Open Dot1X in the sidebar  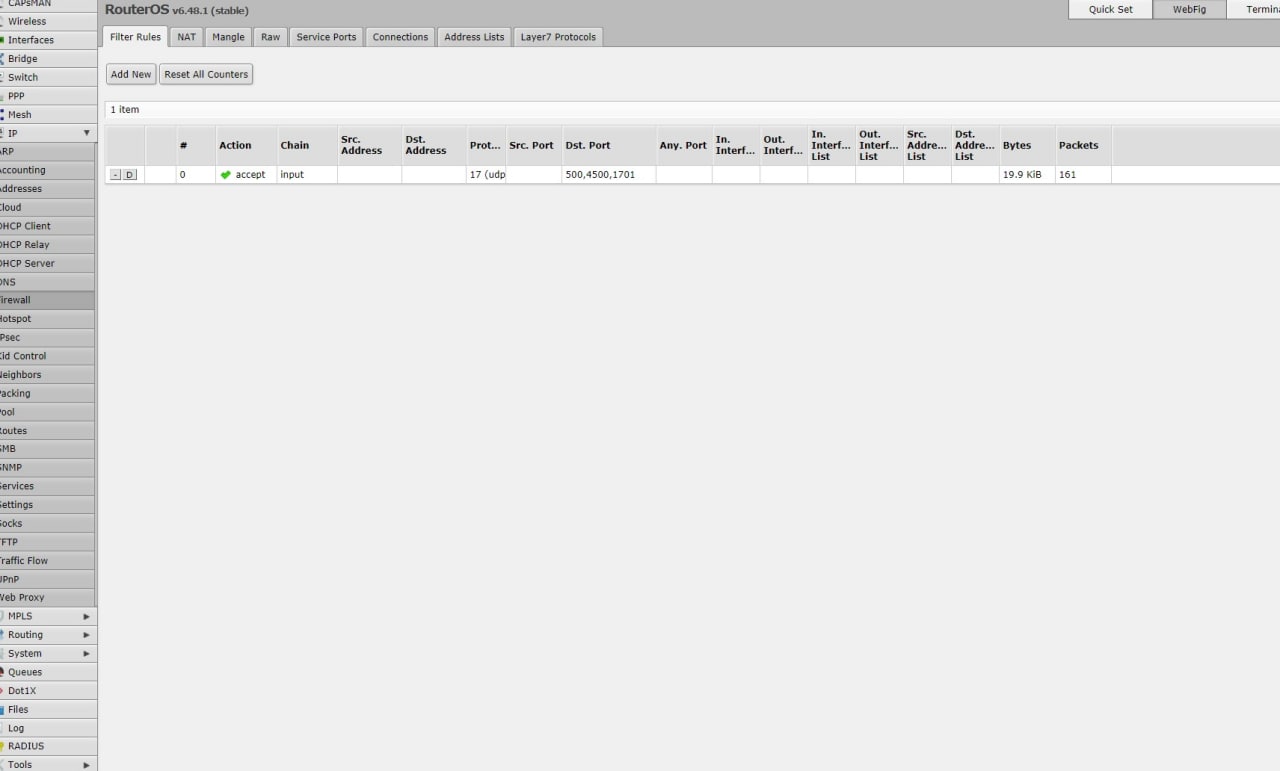click(x=48, y=691)
